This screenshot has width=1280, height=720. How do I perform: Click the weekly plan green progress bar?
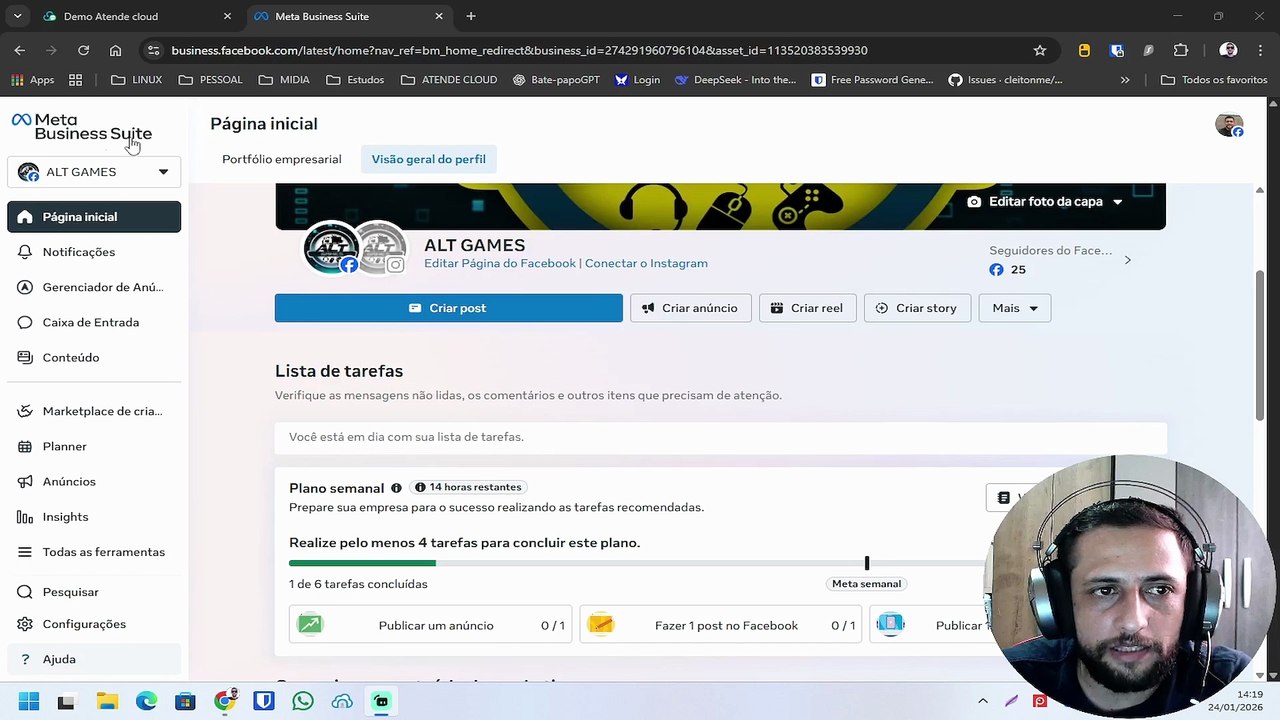coord(362,563)
